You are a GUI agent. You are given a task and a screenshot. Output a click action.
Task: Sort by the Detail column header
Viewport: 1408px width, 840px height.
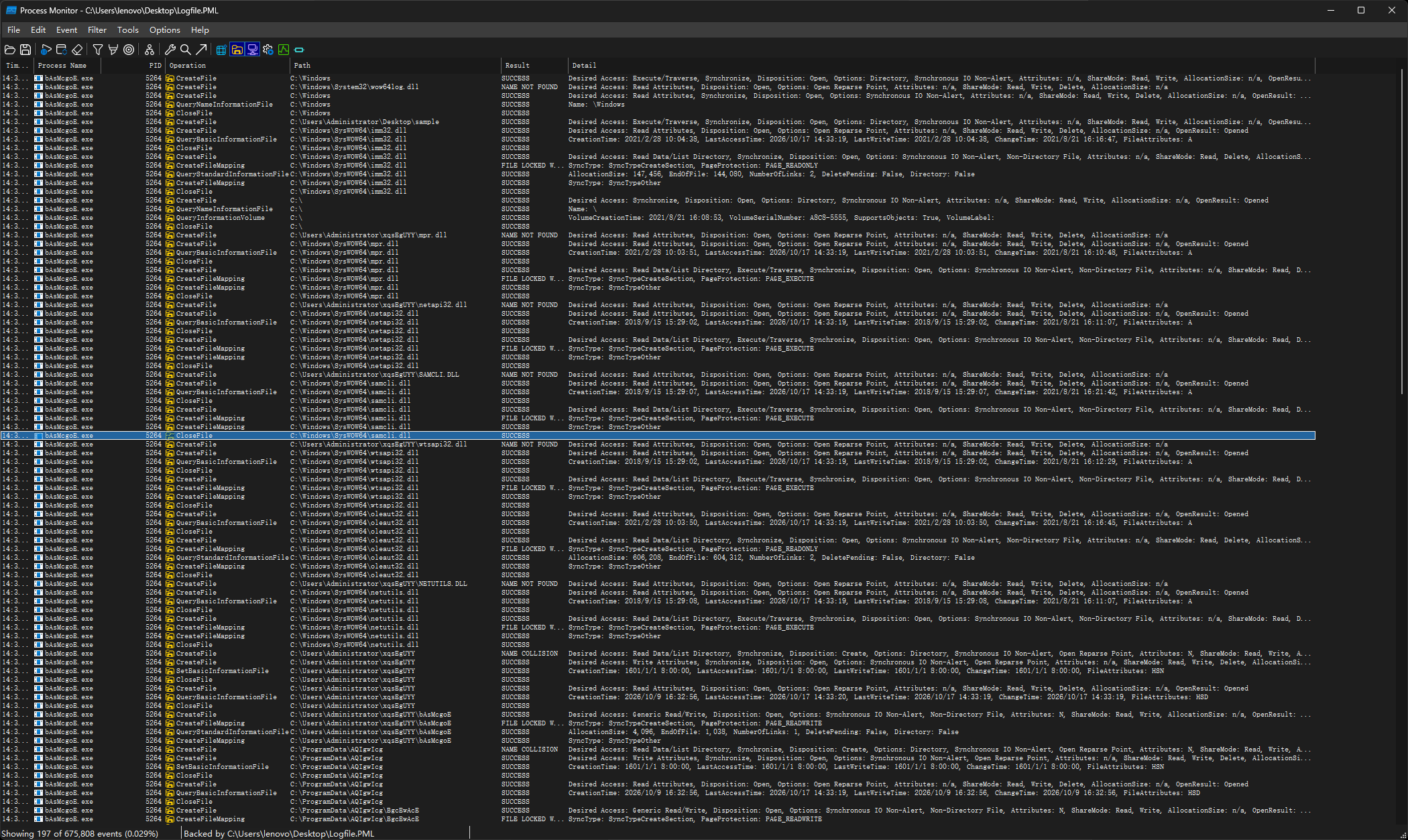941,66
